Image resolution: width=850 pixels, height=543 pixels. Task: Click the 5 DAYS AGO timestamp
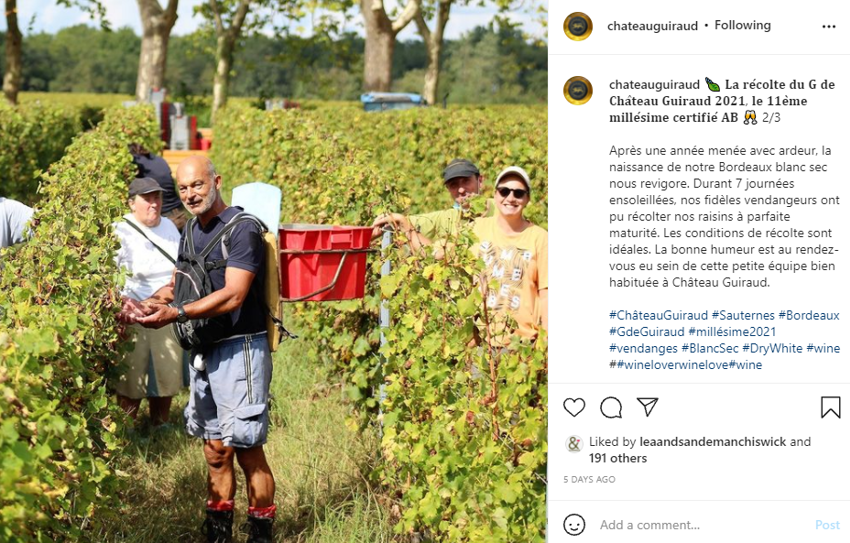(589, 480)
